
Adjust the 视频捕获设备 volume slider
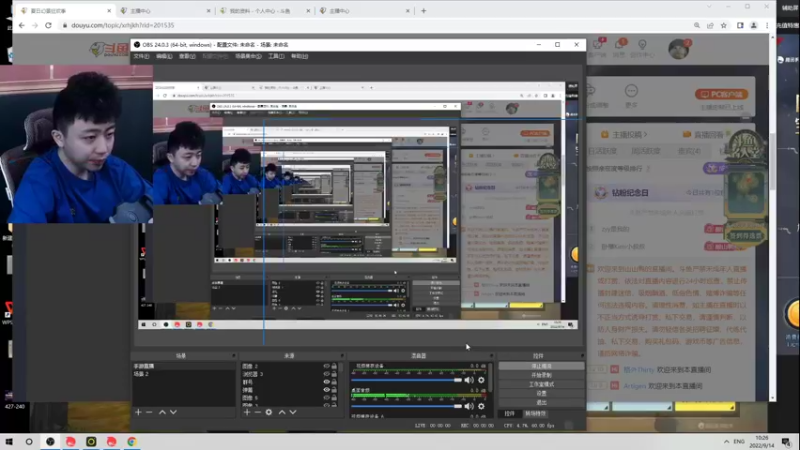coord(406,380)
